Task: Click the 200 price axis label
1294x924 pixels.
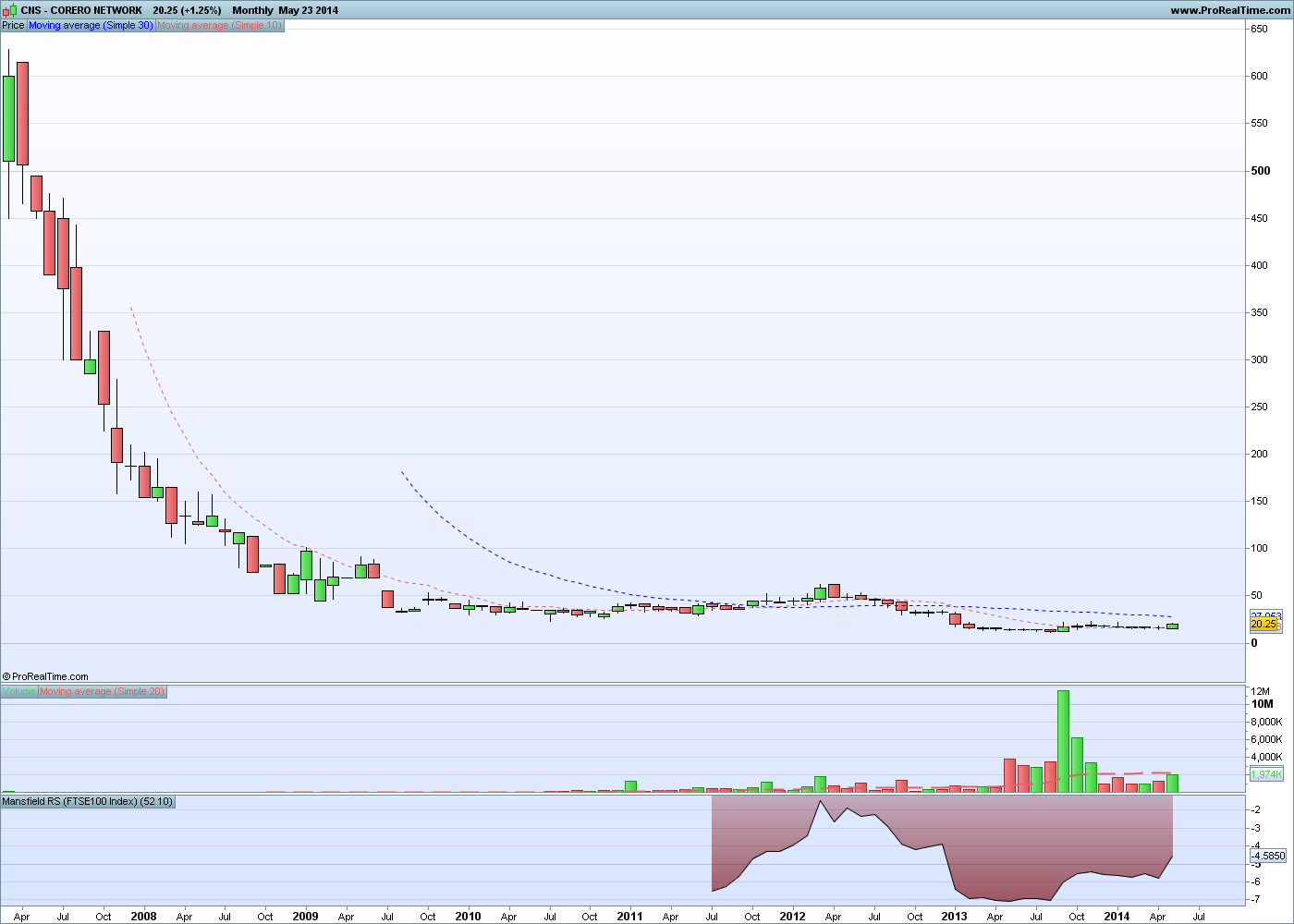Action: [x=1259, y=454]
